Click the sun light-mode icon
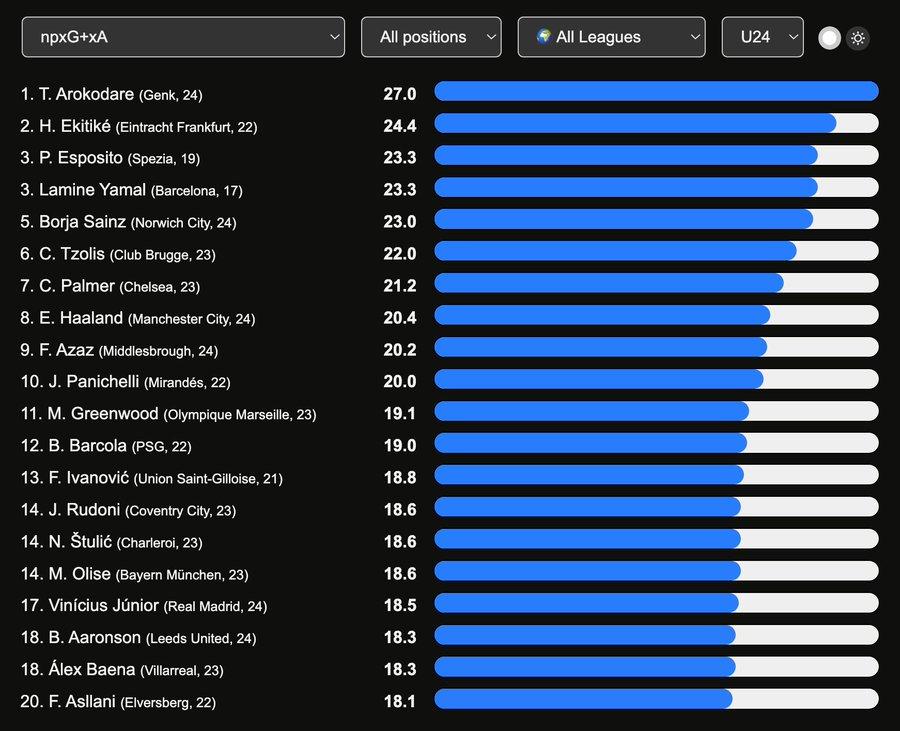 (858, 38)
